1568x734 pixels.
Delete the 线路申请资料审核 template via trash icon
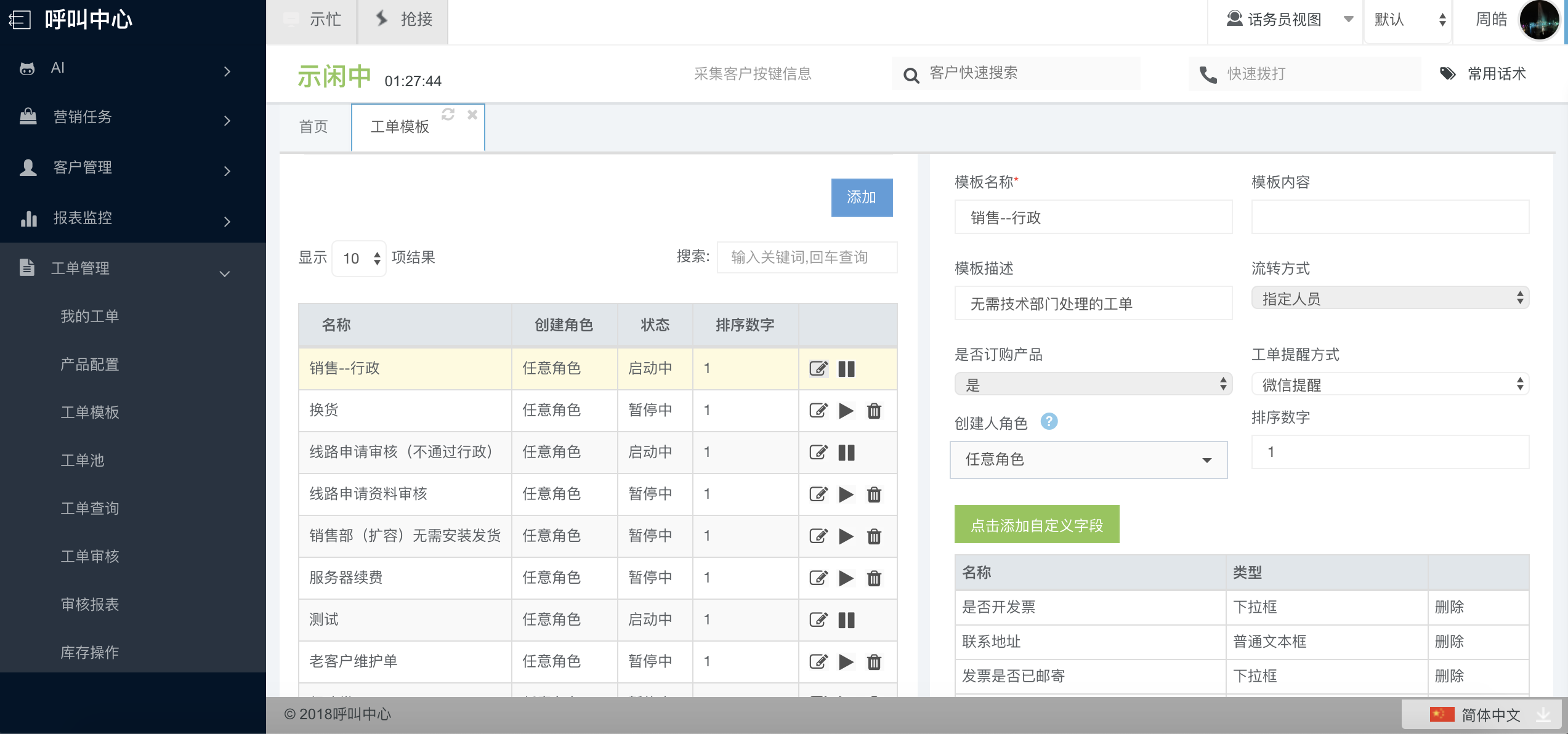click(874, 494)
